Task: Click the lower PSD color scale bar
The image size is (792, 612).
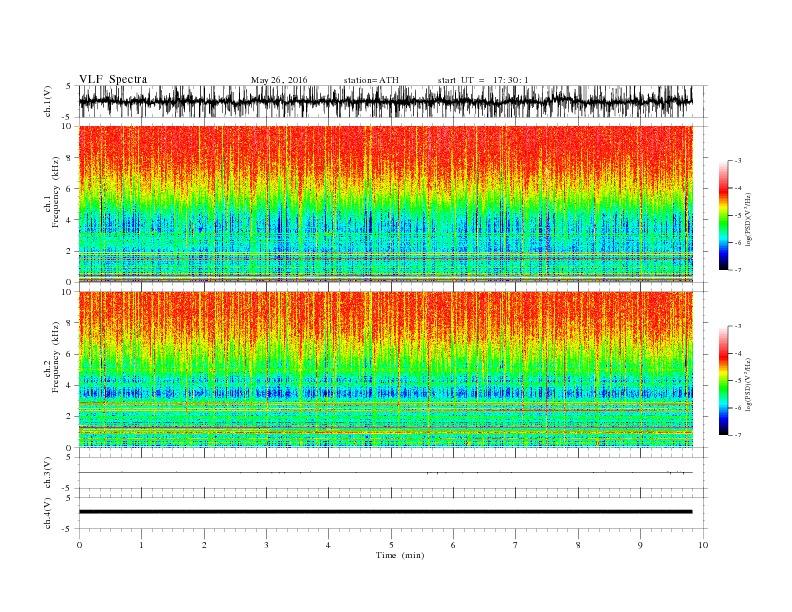Action: [x=723, y=381]
